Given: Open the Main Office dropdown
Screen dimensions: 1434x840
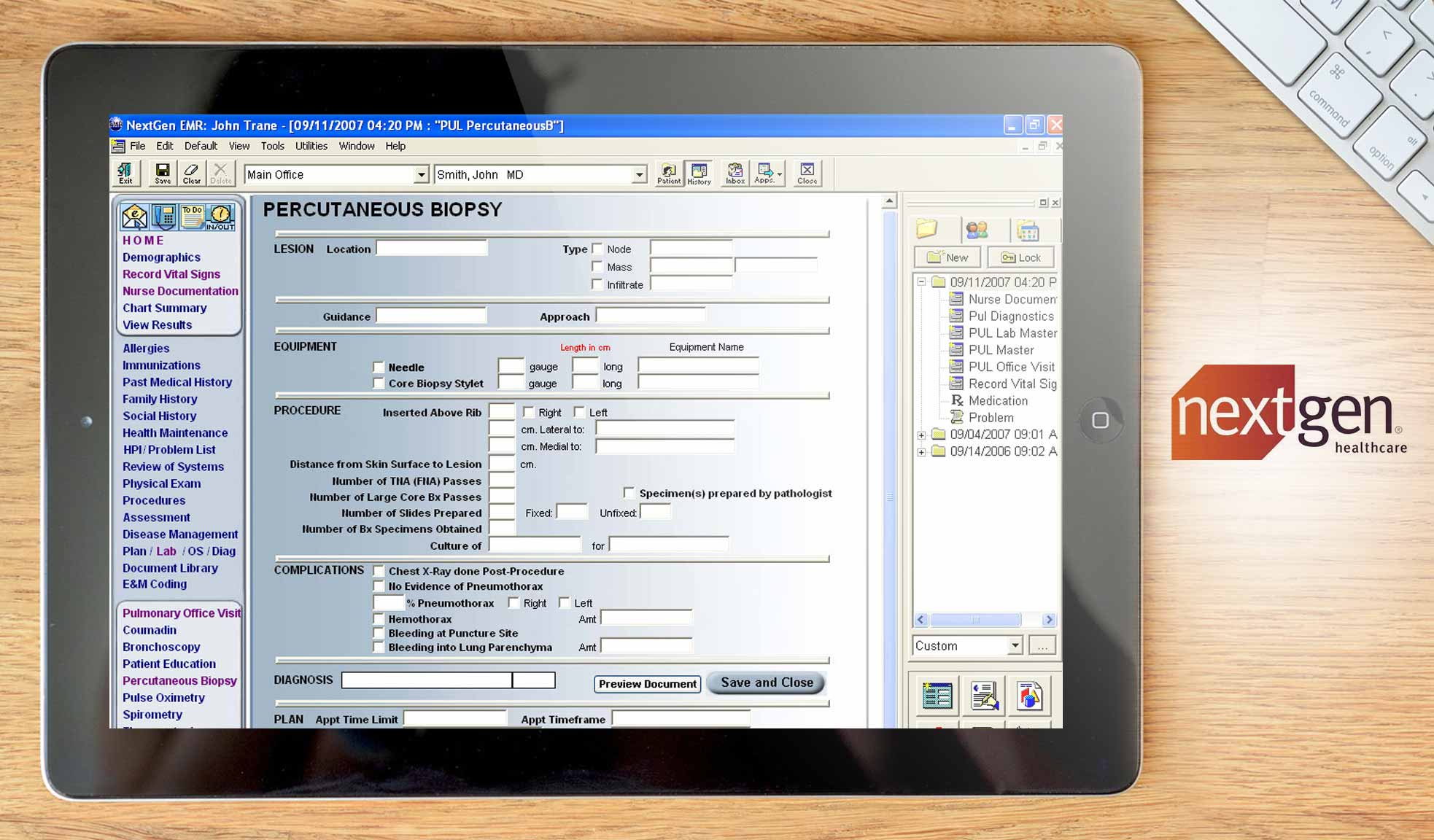Looking at the screenshot, I should click(422, 174).
